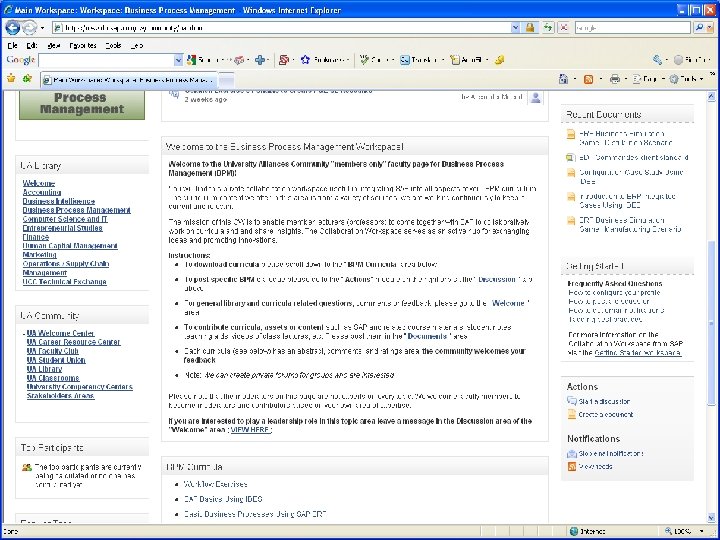This screenshot has height=540, width=720.
Task: Open the Tools menu in the menu bar
Action: pos(113,45)
